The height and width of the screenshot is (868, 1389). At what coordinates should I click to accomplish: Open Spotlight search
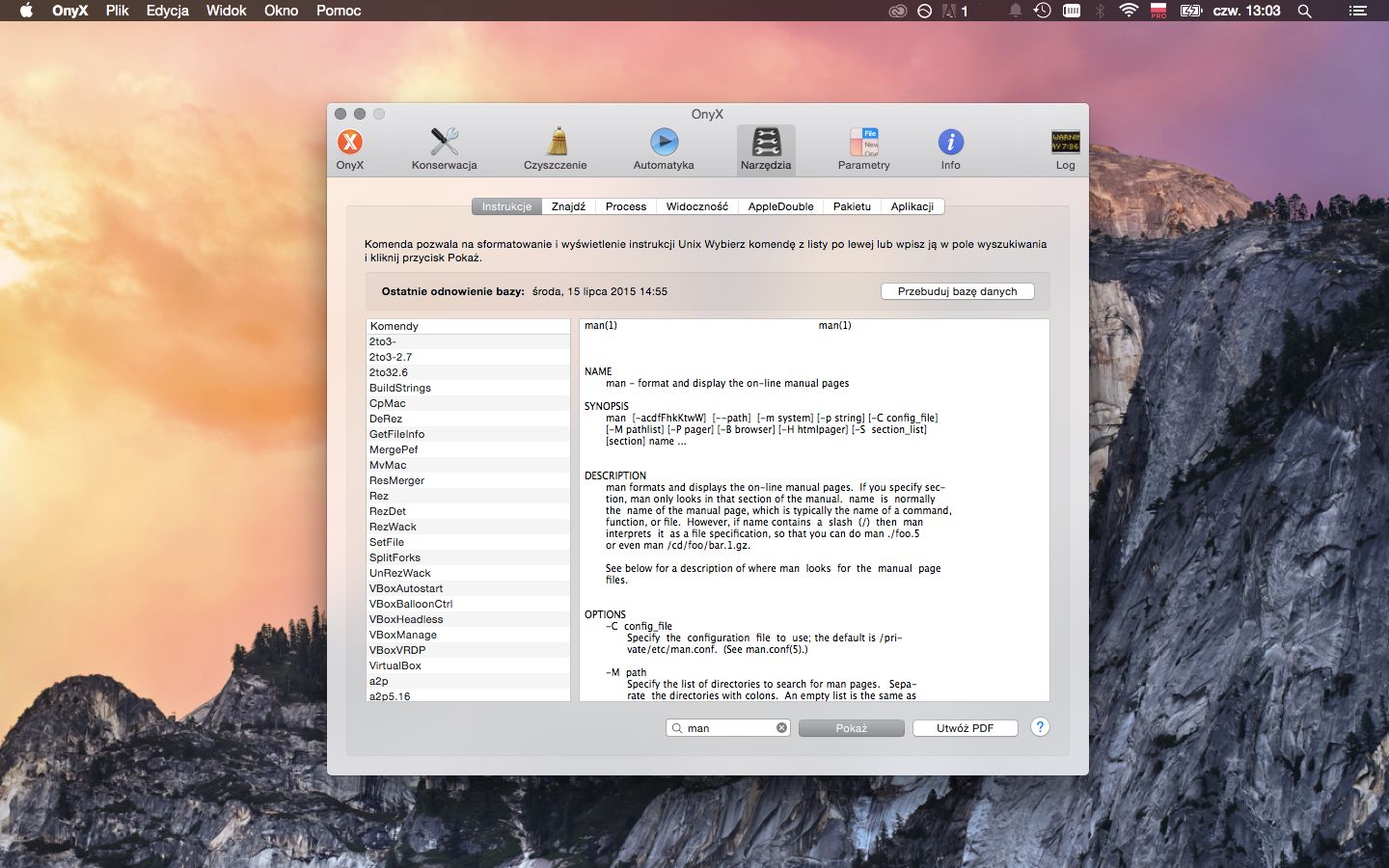(x=1304, y=11)
